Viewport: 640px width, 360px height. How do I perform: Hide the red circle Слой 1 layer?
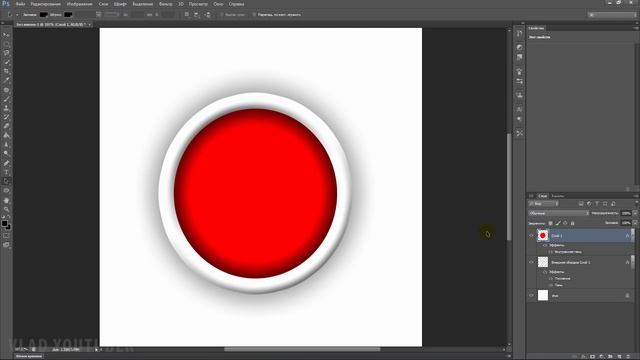531,236
